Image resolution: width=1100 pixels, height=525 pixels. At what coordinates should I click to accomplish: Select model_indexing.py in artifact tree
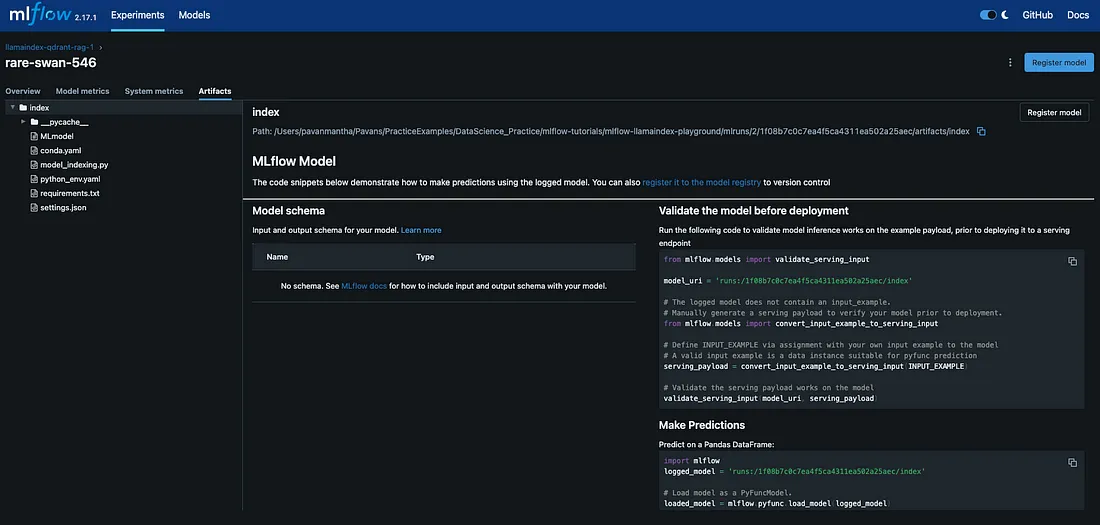74,165
